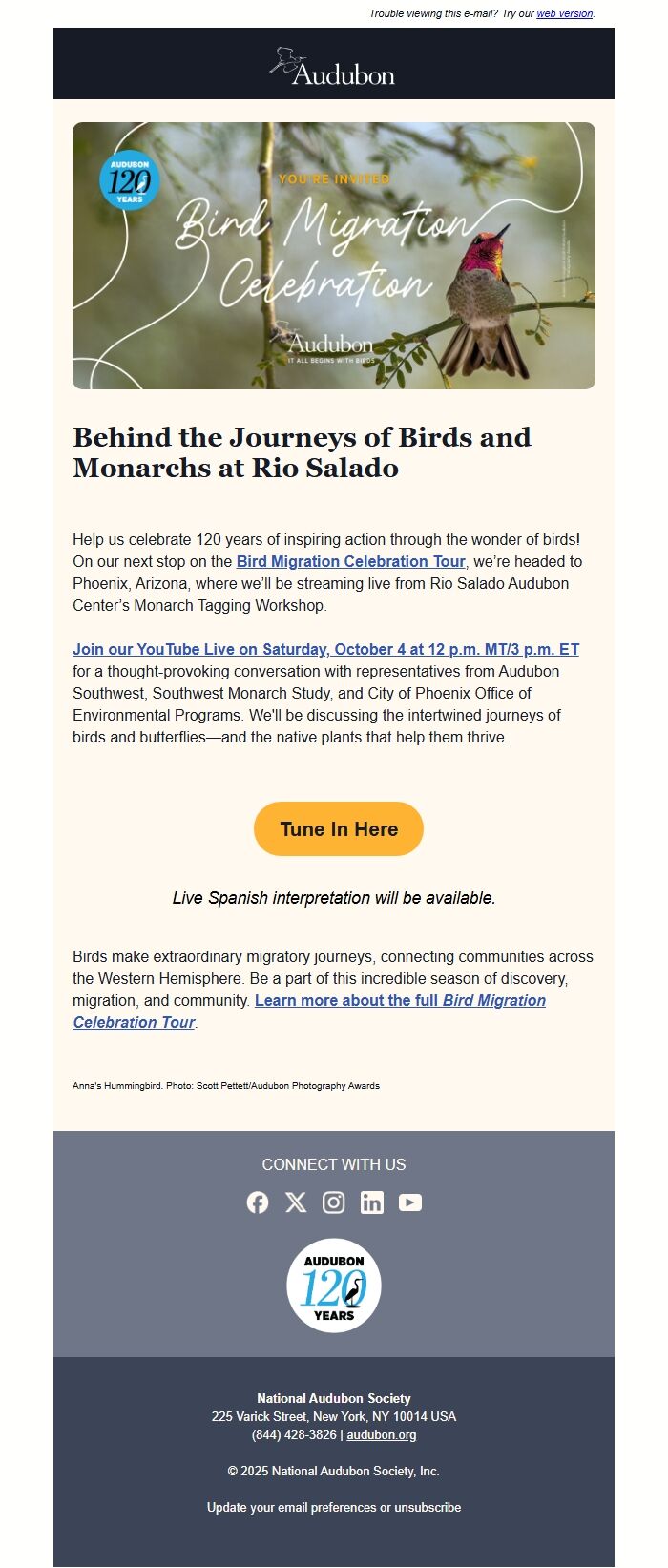Open the LinkedIn social icon
668x1568 pixels.
[372, 1202]
